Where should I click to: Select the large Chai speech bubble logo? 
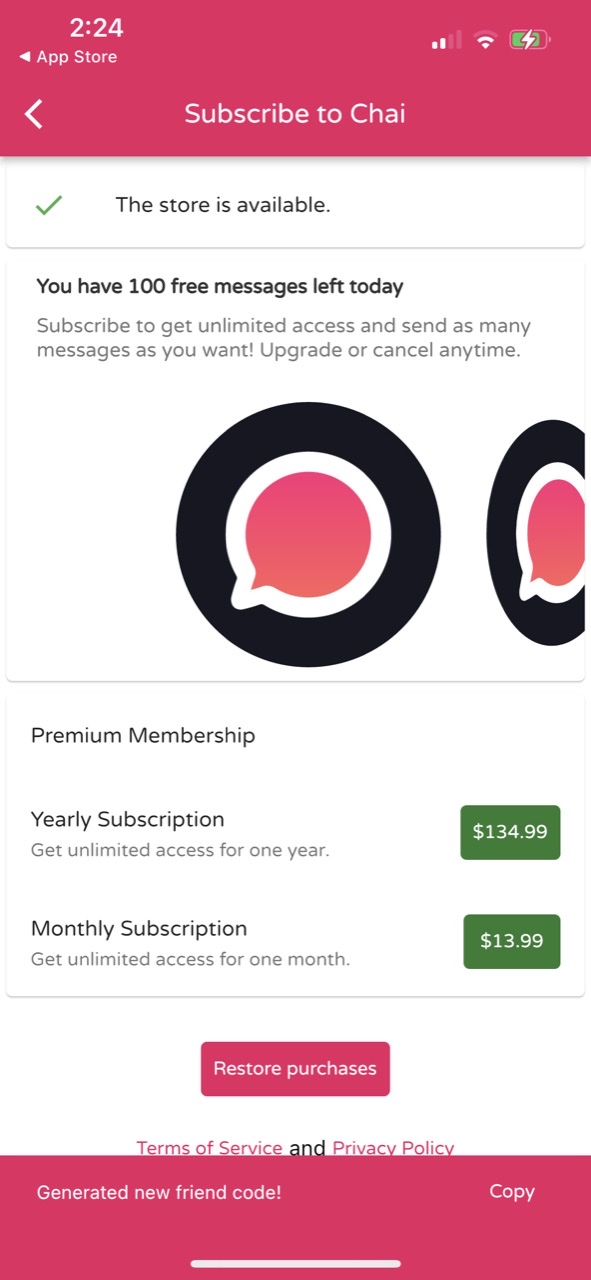coord(310,535)
